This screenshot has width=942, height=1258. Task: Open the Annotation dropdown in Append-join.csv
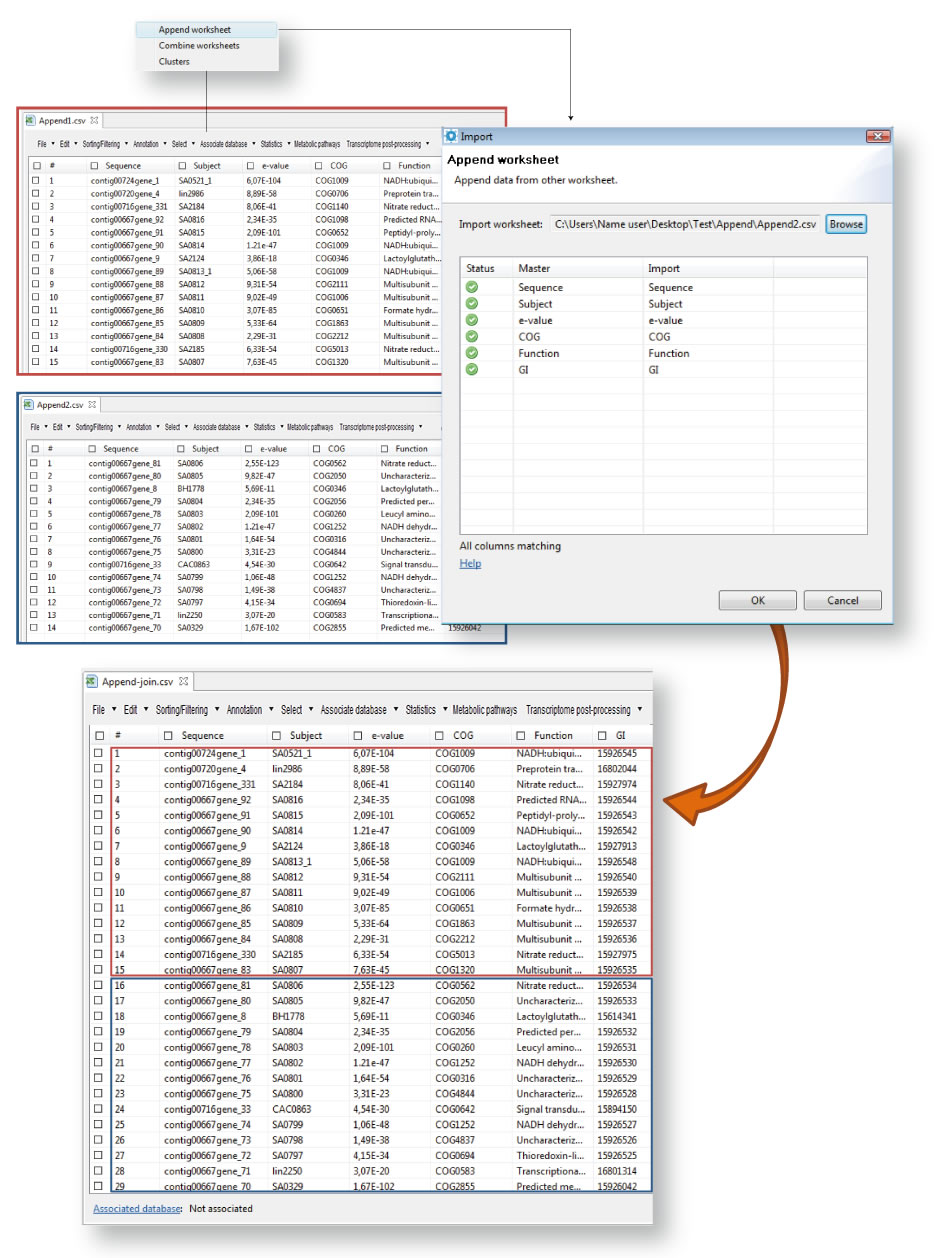point(249,710)
